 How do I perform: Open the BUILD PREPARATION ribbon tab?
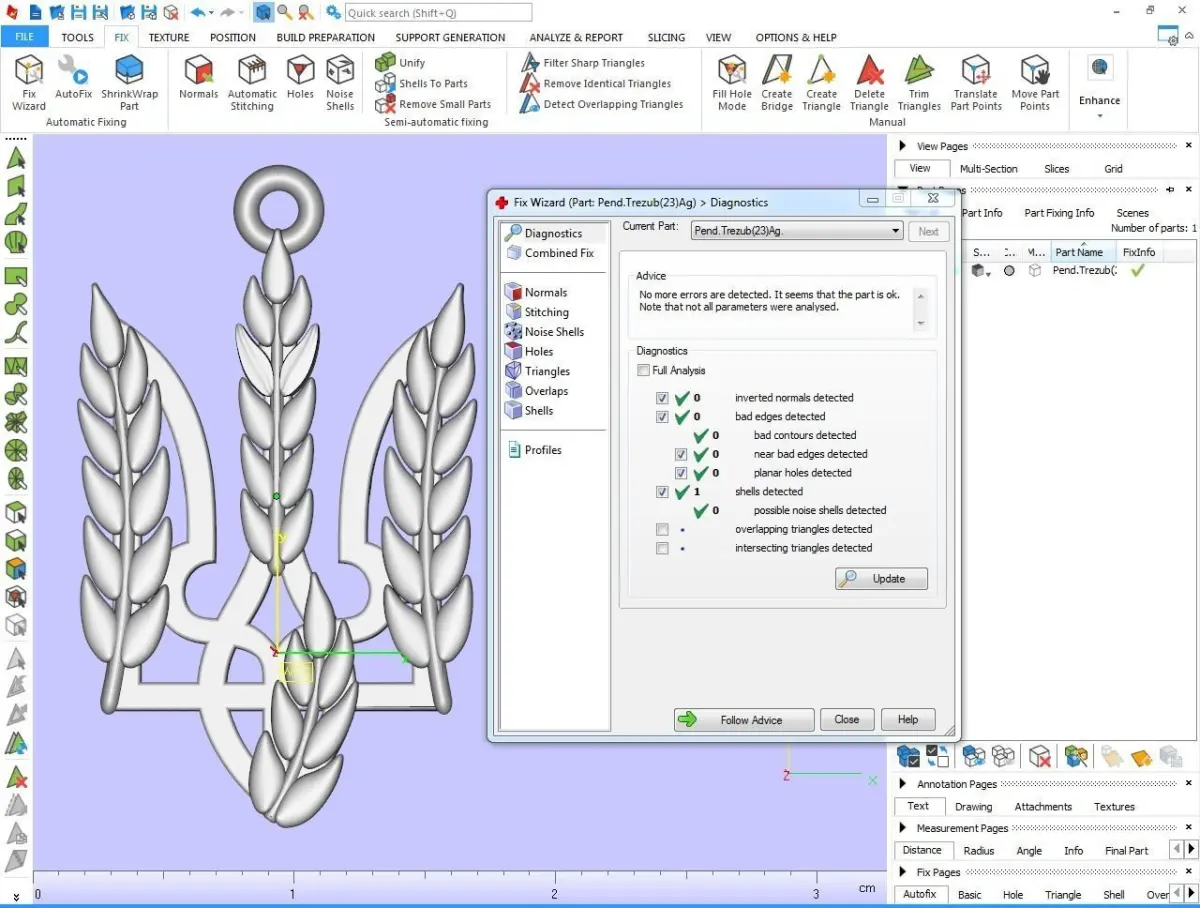click(x=326, y=37)
